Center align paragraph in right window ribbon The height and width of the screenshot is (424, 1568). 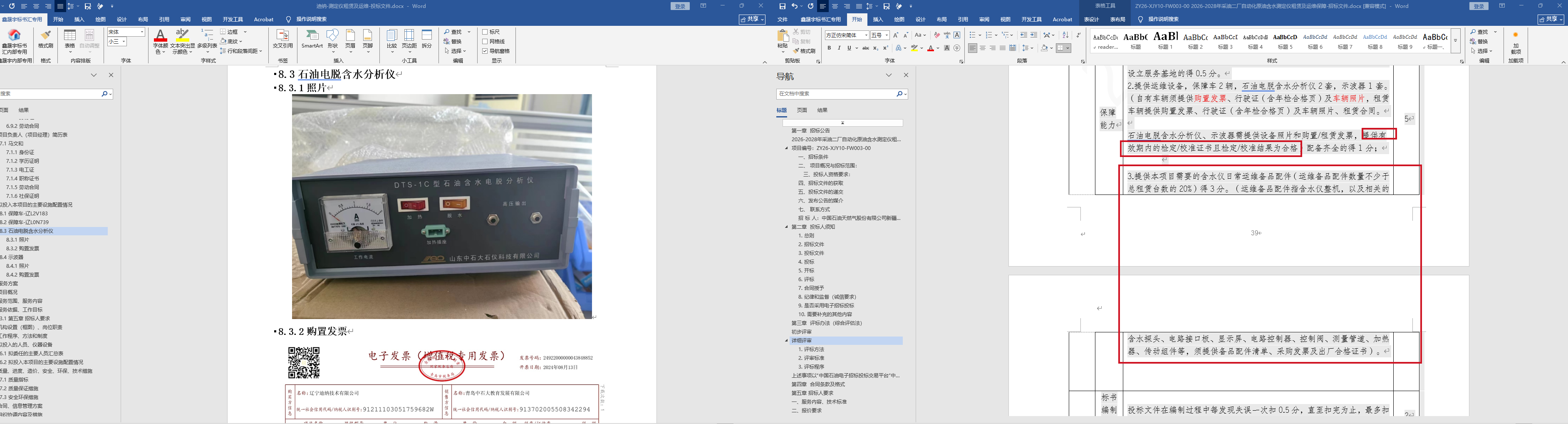[982, 48]
